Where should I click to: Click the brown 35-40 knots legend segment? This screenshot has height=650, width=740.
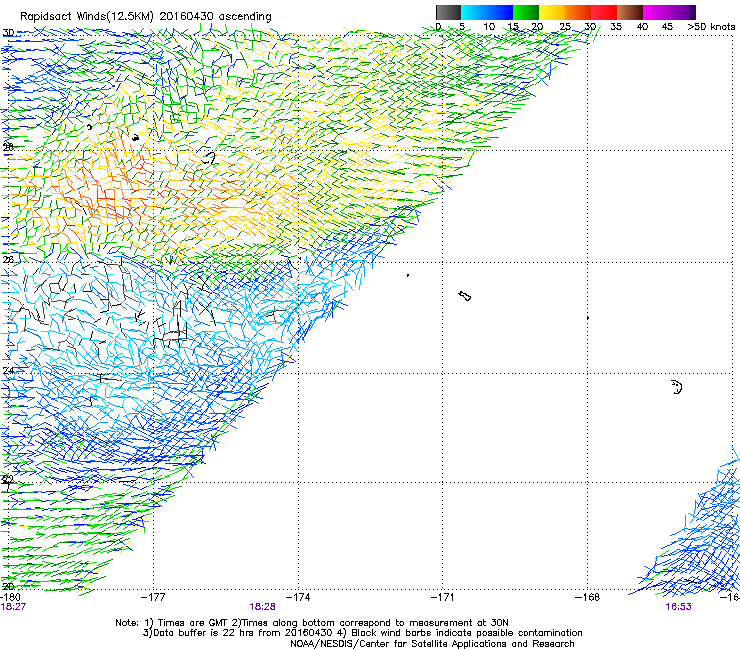(630, 12)
